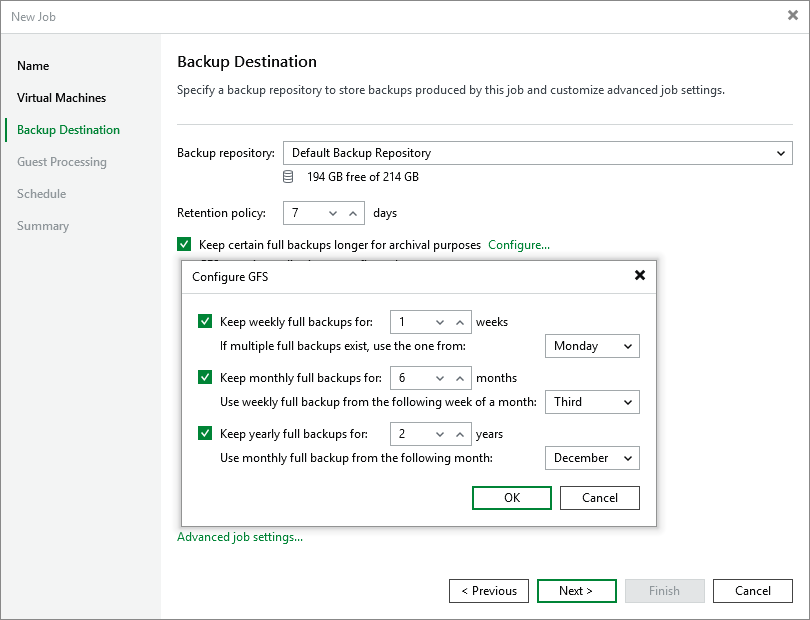Uncheck Keep weekly full backups

click(x=205, y=320)
